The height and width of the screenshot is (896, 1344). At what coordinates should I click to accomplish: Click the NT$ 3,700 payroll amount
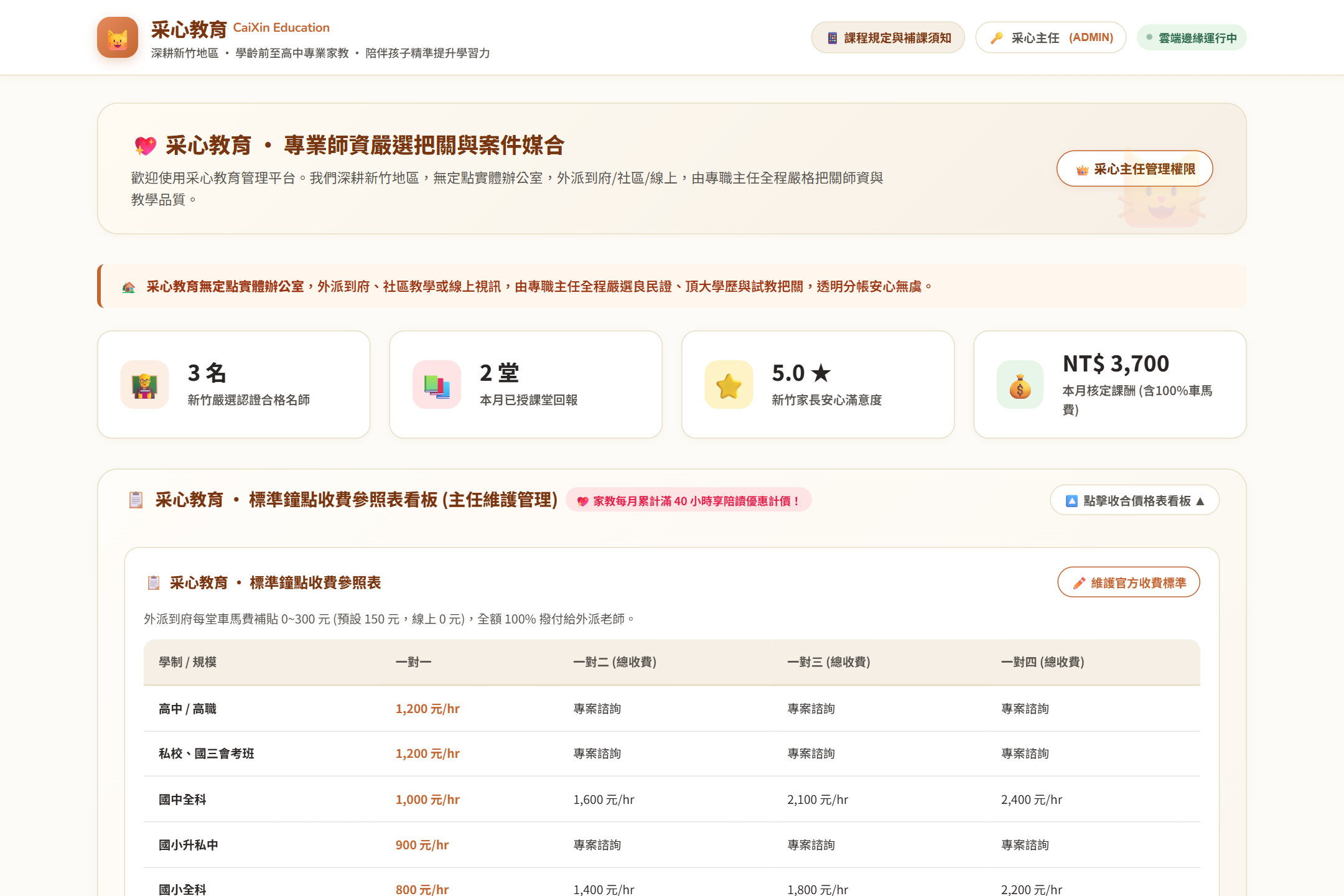click(x=1116, y=363)
